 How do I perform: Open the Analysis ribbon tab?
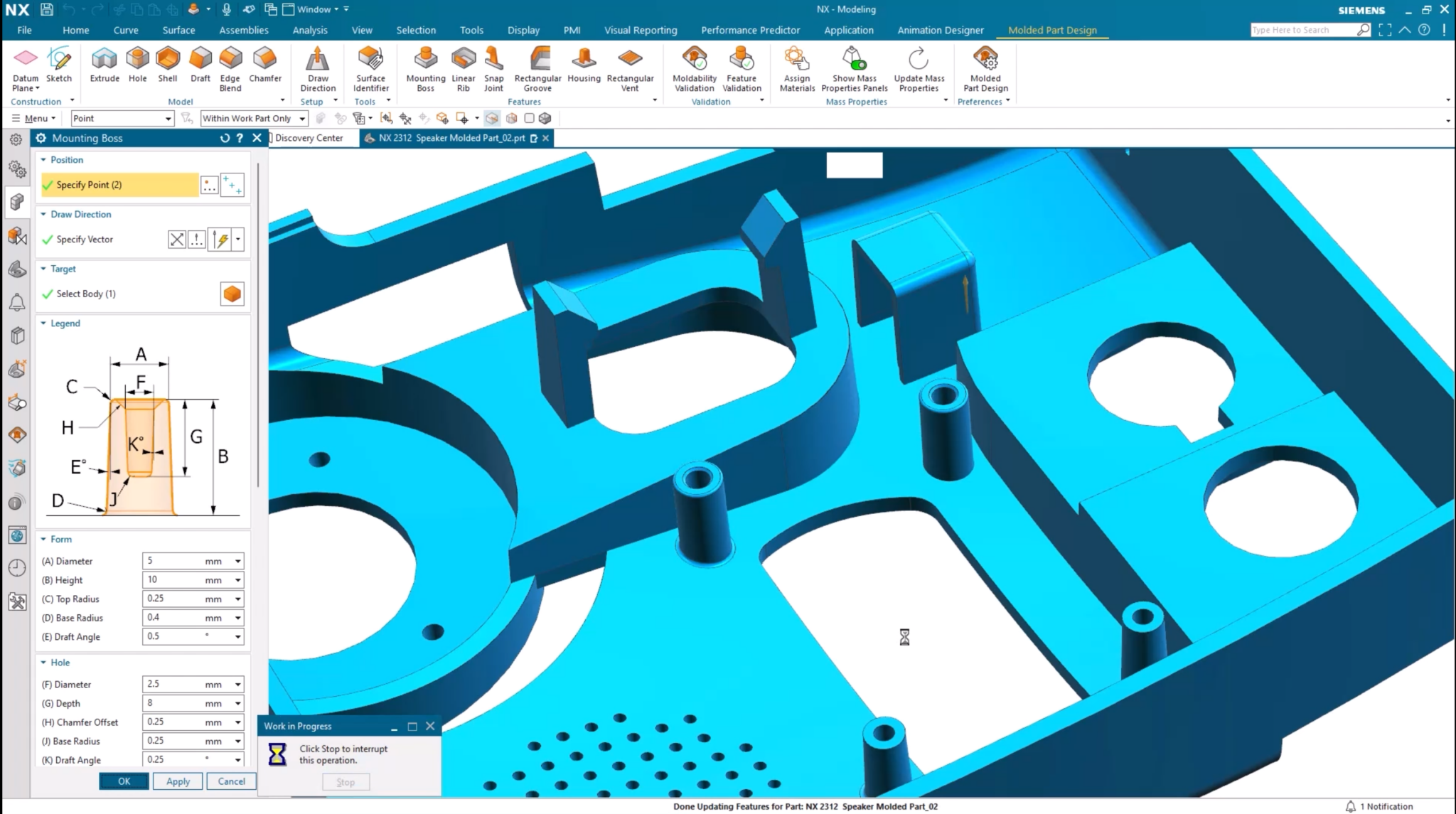(x=310, y=30)
